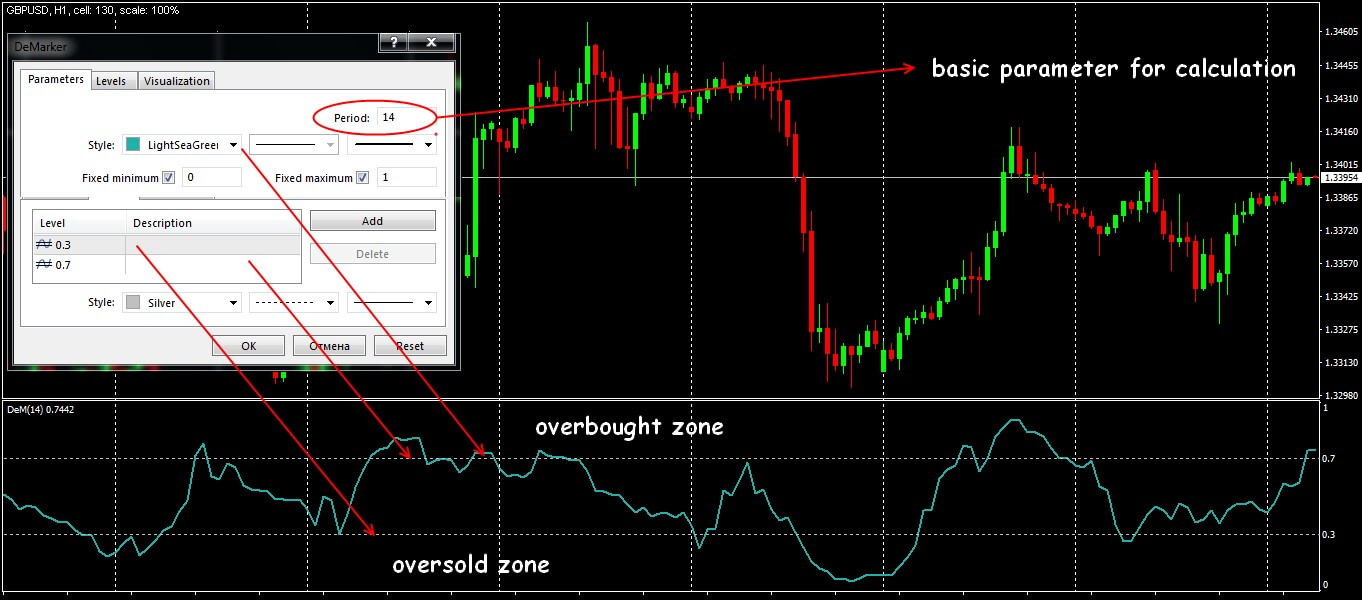
Task: Open the level line width dropdown
Action: 392,302
